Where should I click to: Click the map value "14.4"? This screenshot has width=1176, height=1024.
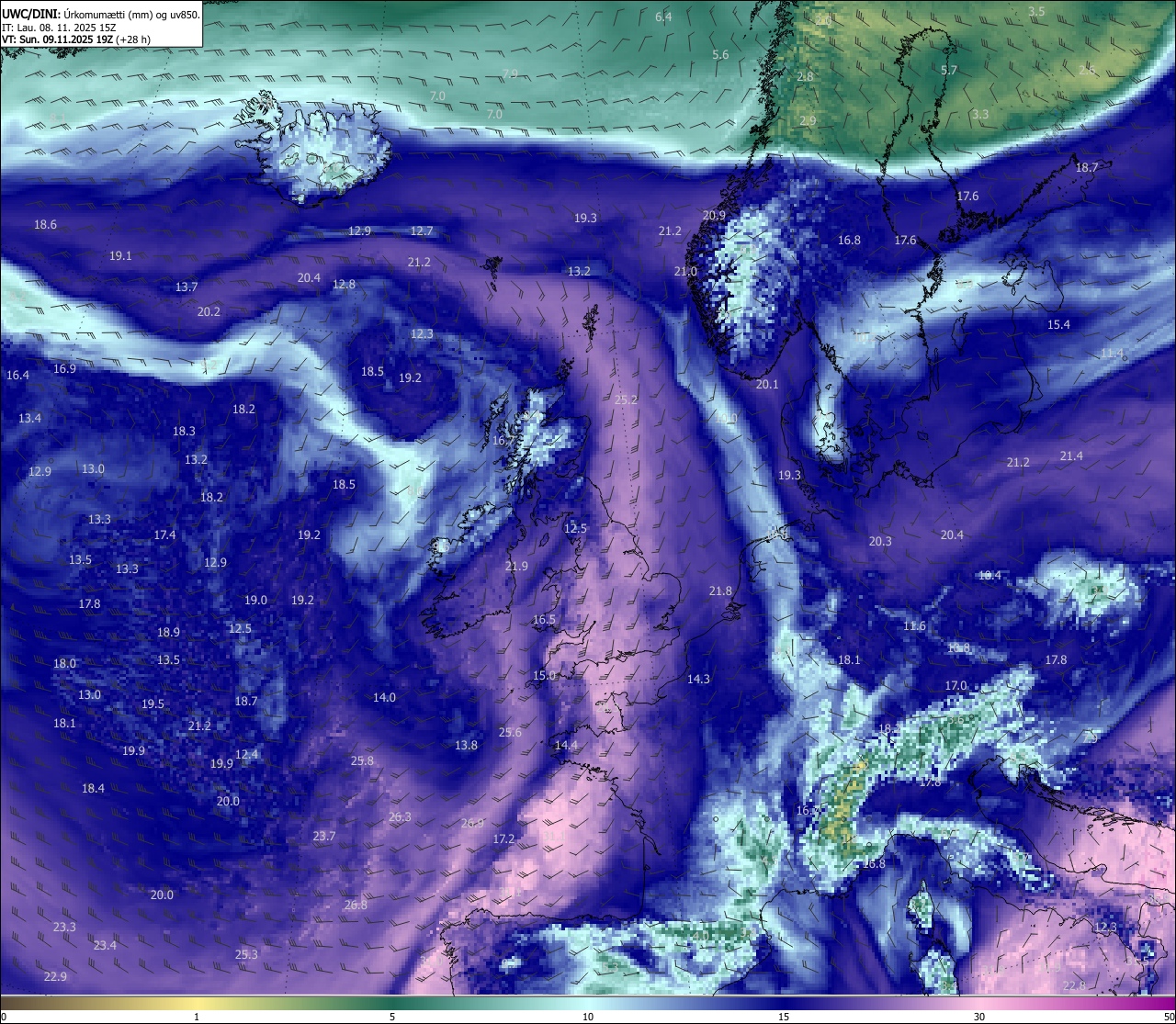click(x=566, y=745)
